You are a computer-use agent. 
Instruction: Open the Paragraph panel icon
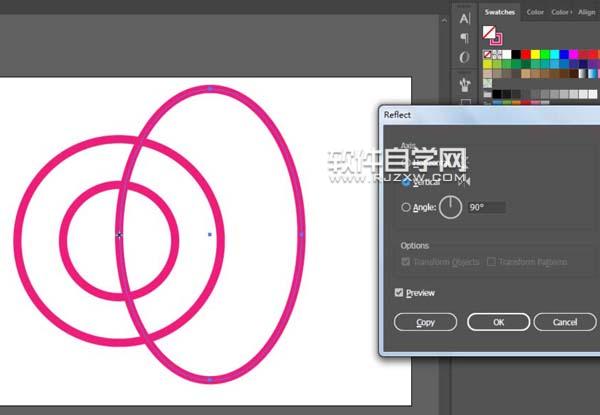click(465, 37)
